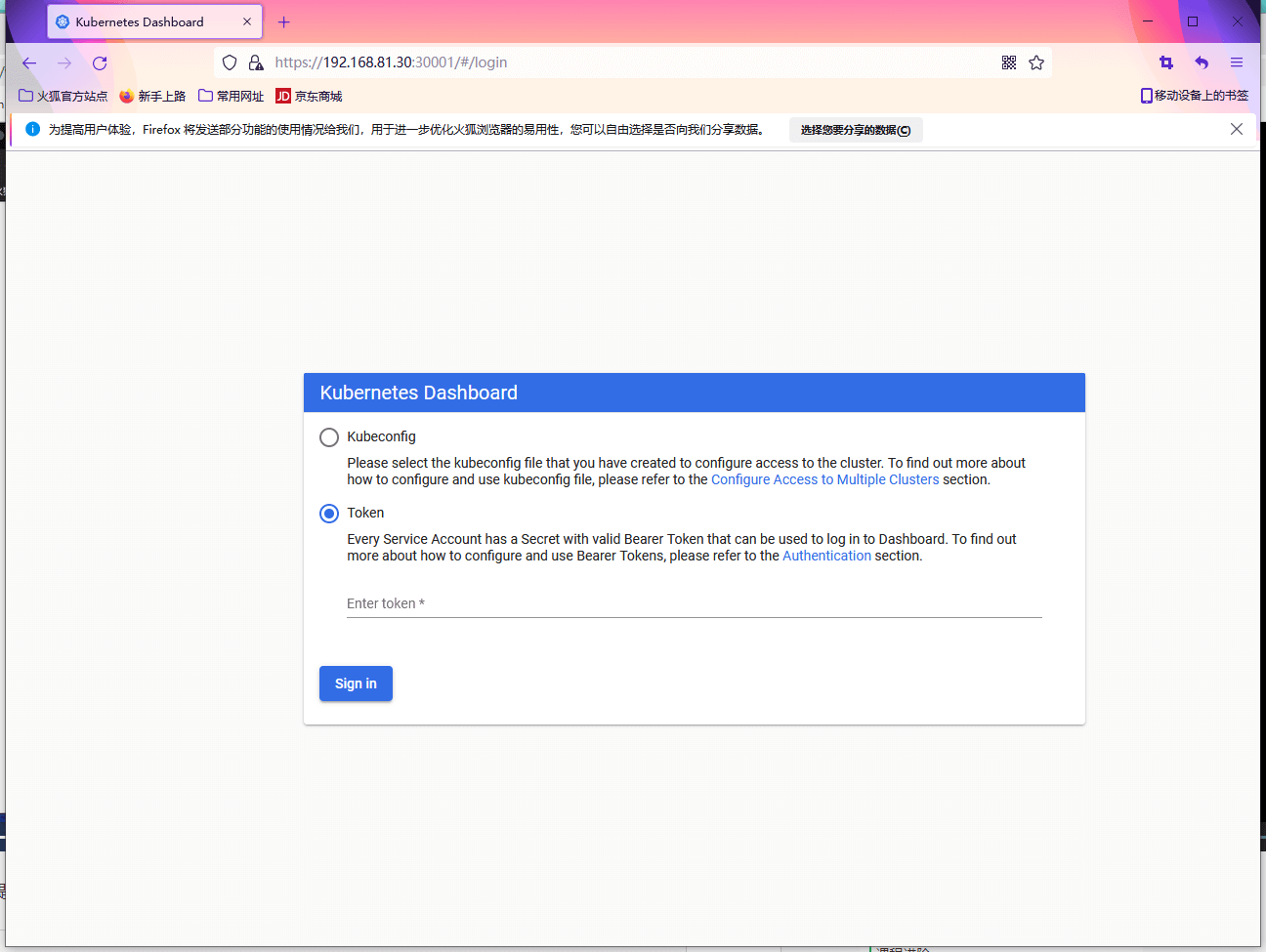Open the 火狐官方站点 bookmark
Viewport: 1266px width, 952px height.
point(63,96)
